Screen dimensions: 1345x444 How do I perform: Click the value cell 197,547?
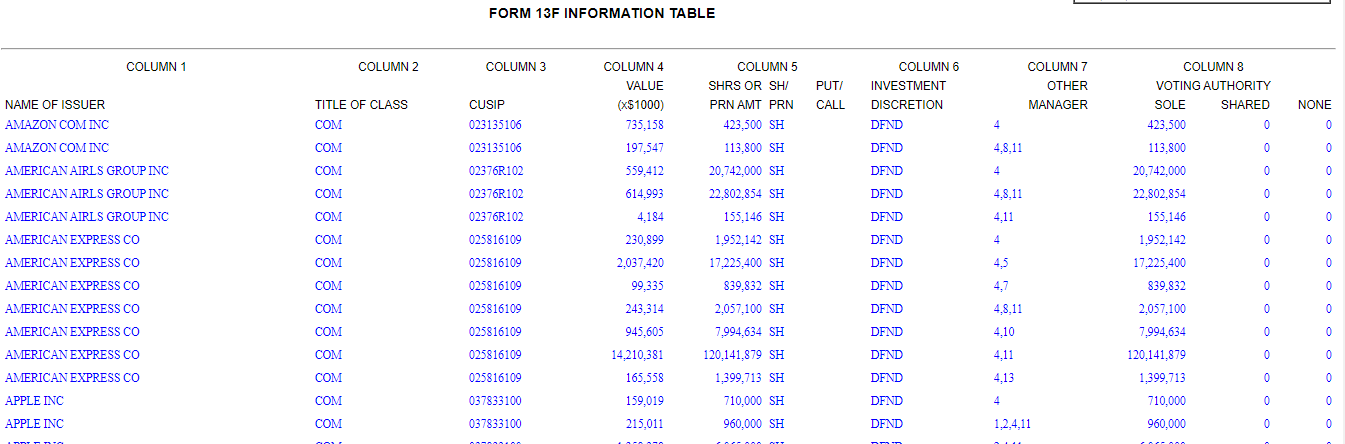pyautogui.click(x=644, y=148)
